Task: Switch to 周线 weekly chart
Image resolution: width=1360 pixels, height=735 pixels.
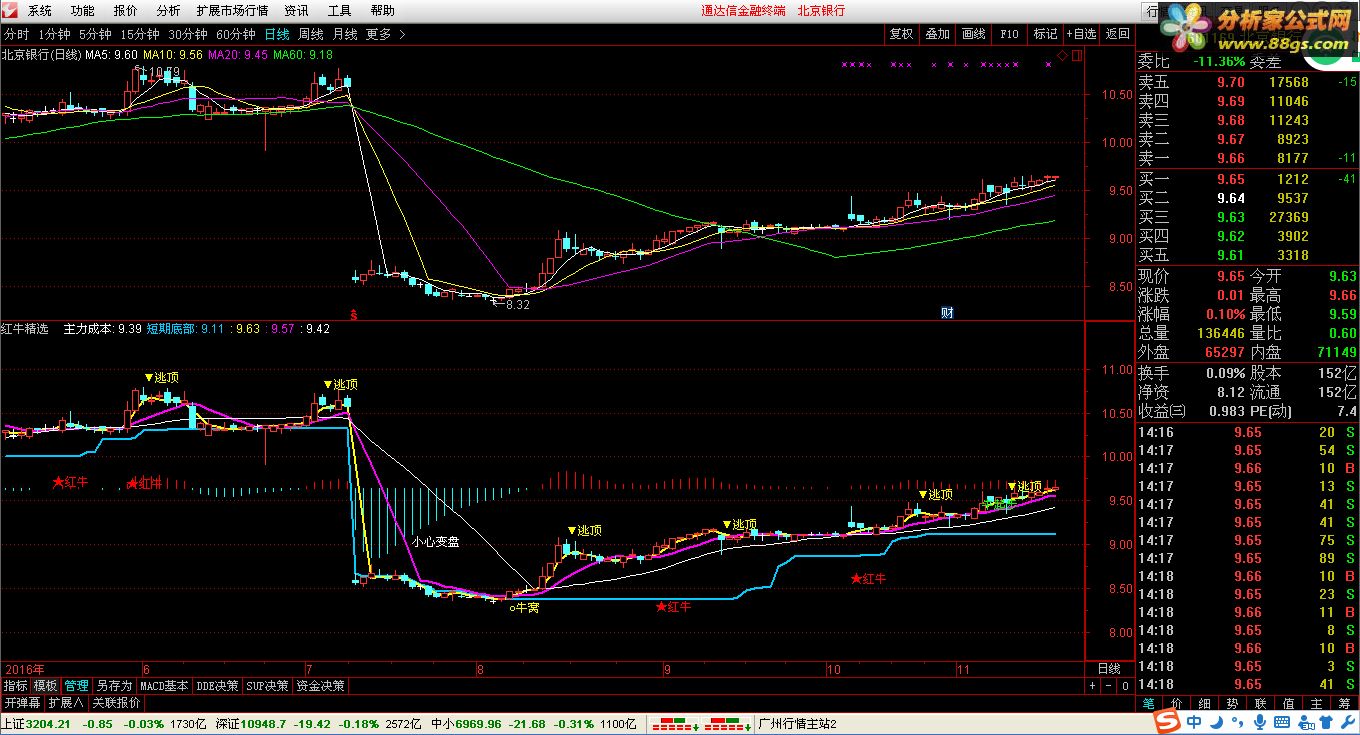Action: tap(311, 34)
